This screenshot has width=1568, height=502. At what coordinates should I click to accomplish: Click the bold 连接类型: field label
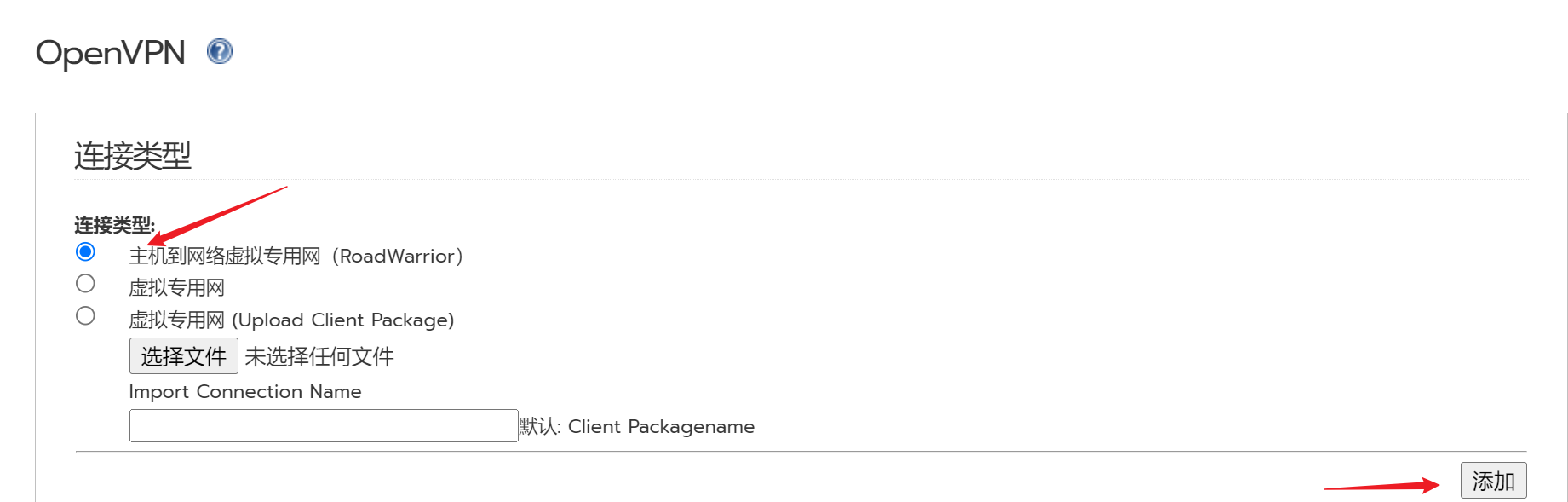[x=114, y=225]
